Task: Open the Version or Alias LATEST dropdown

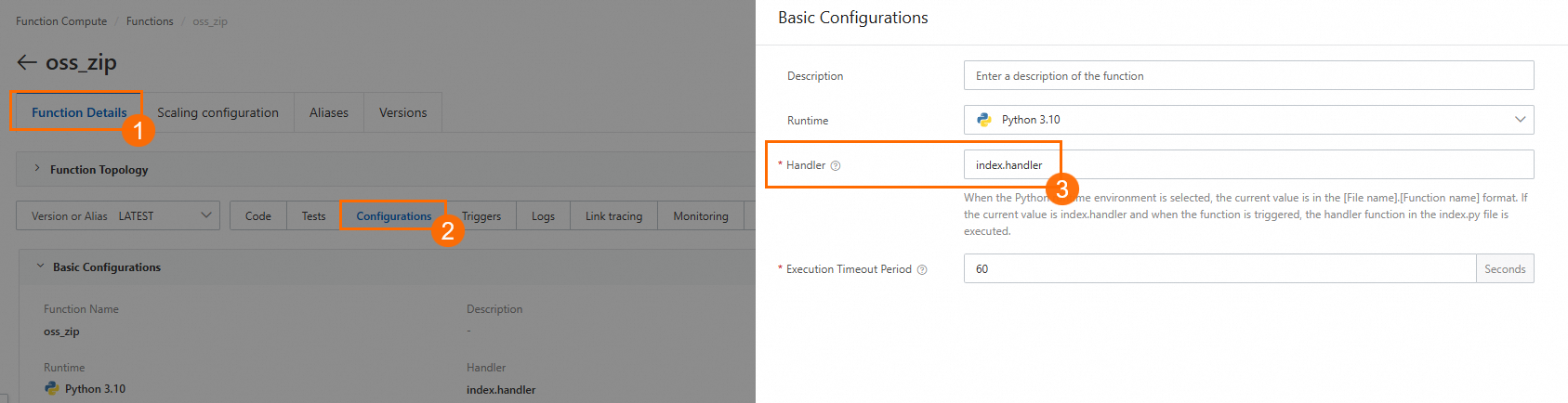Action: pyautogui.click(x=118, y=215)
